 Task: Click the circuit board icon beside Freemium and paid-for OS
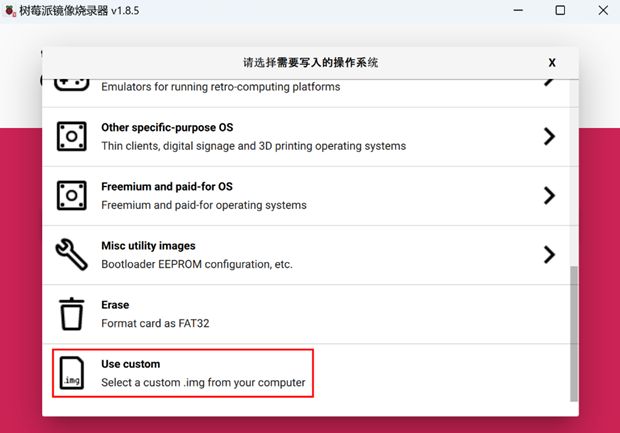(72, 195)
